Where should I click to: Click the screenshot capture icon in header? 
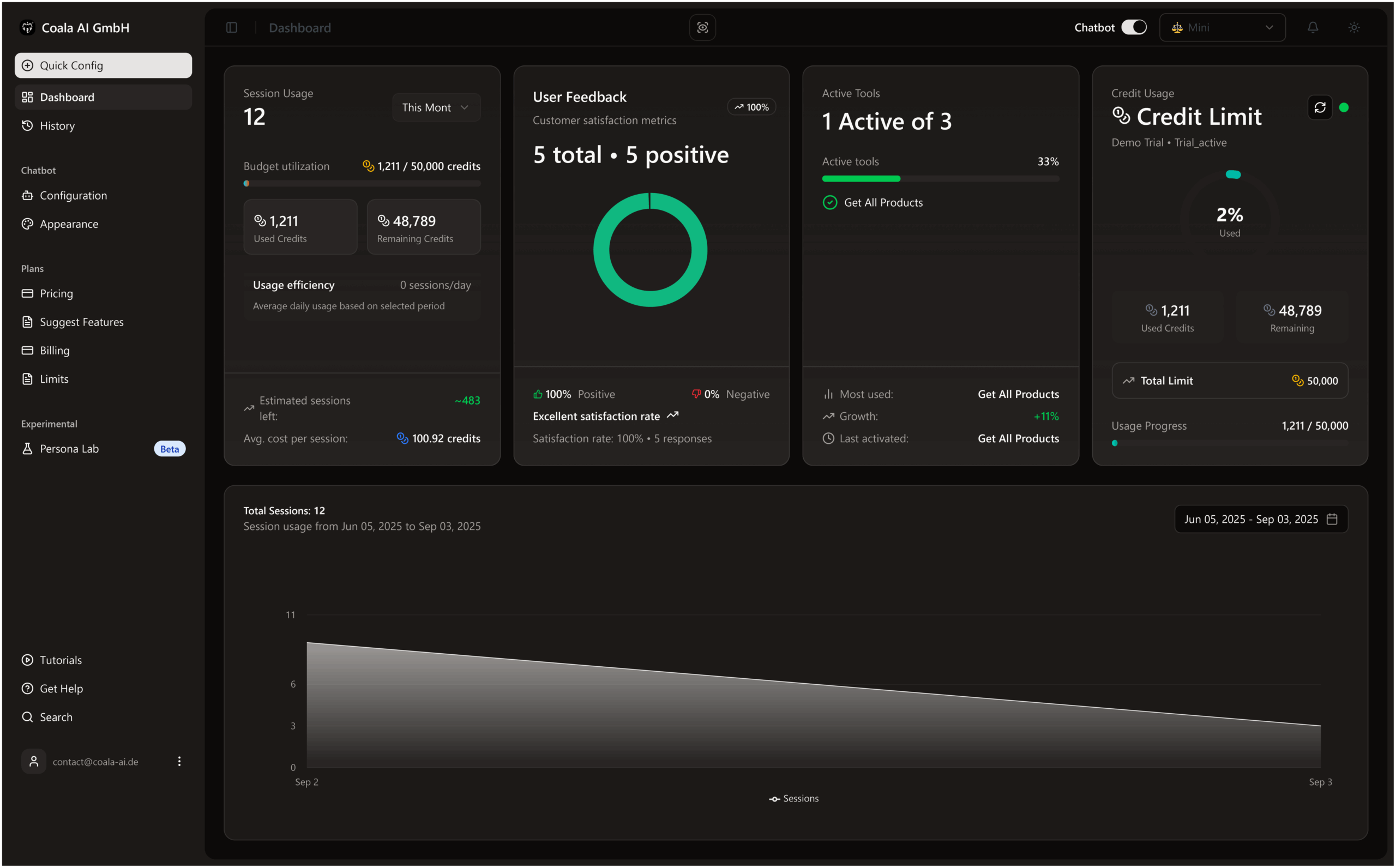pyautogui.click(x=702, y=28)
